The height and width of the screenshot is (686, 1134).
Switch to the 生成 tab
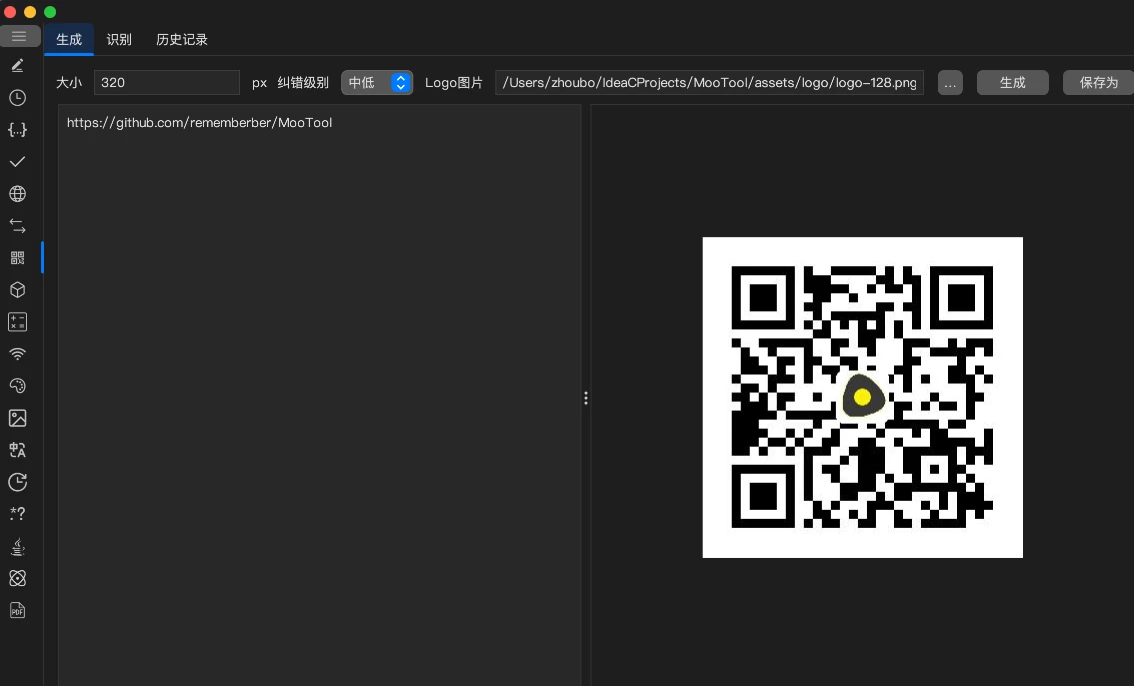pyautogui.click(x=69, y=40)
